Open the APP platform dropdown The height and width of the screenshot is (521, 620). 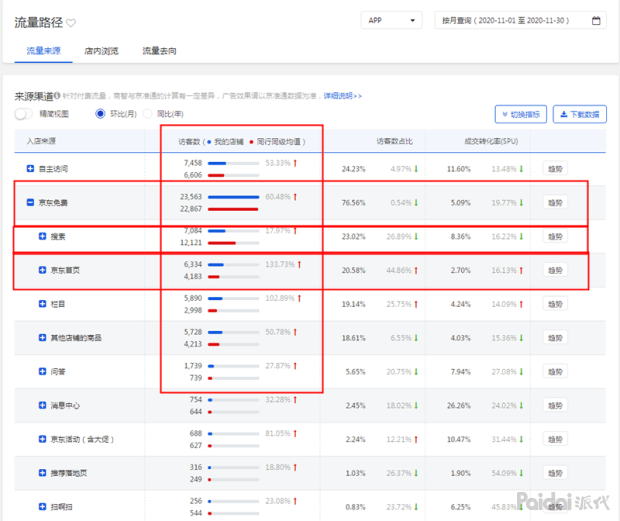(391, 20)
